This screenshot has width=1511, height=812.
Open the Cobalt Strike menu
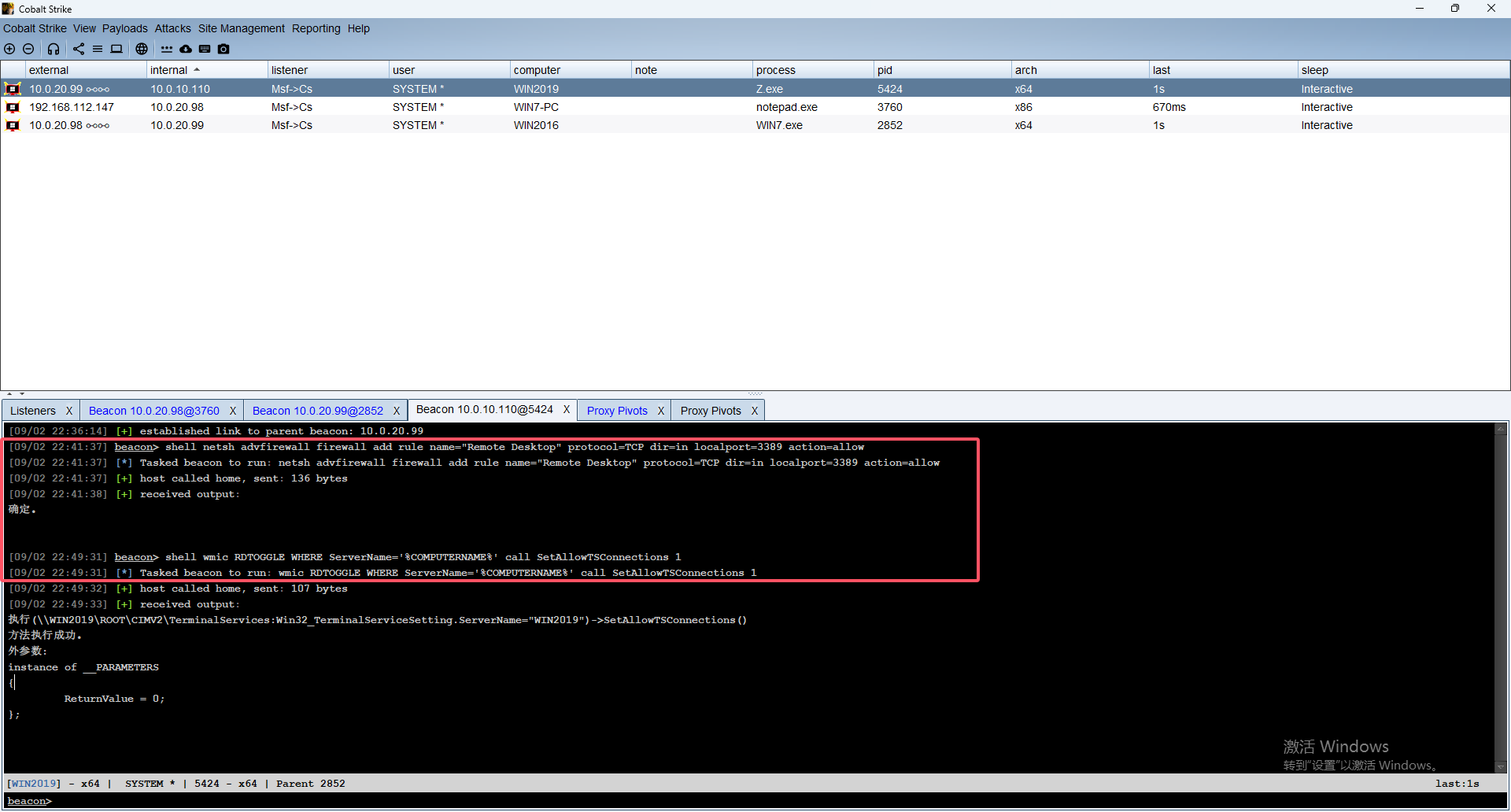tap(35, 28)
